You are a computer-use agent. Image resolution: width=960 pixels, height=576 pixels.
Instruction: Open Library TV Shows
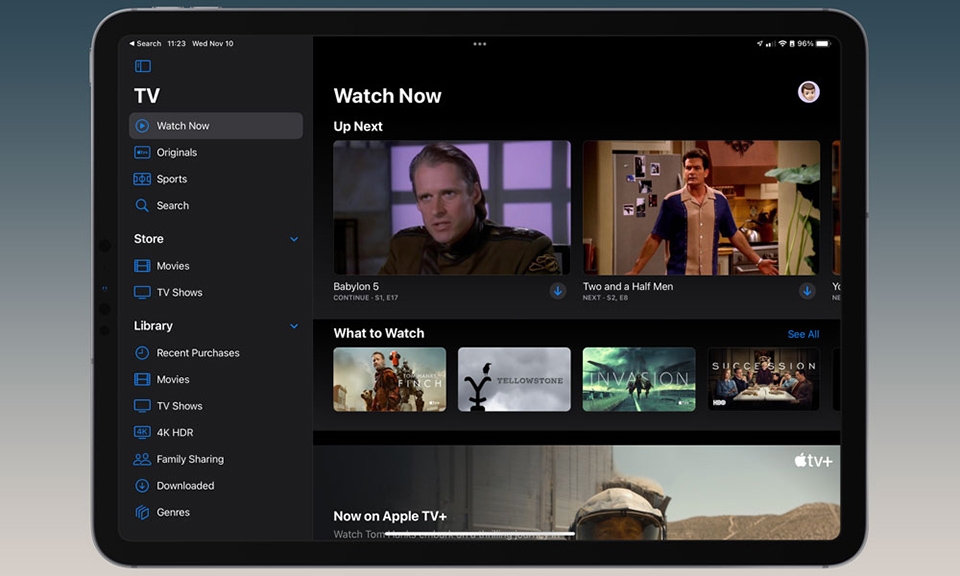216,406
